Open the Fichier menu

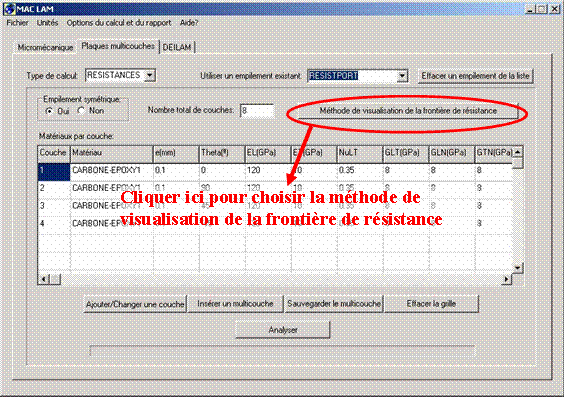click(17, 23)
